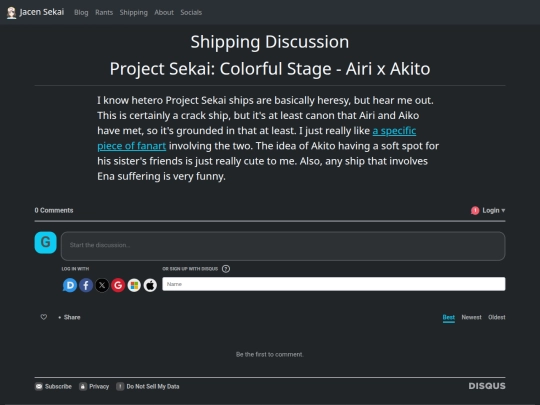
Task: Click the 0 Comments counter
Action: point(54,210)
